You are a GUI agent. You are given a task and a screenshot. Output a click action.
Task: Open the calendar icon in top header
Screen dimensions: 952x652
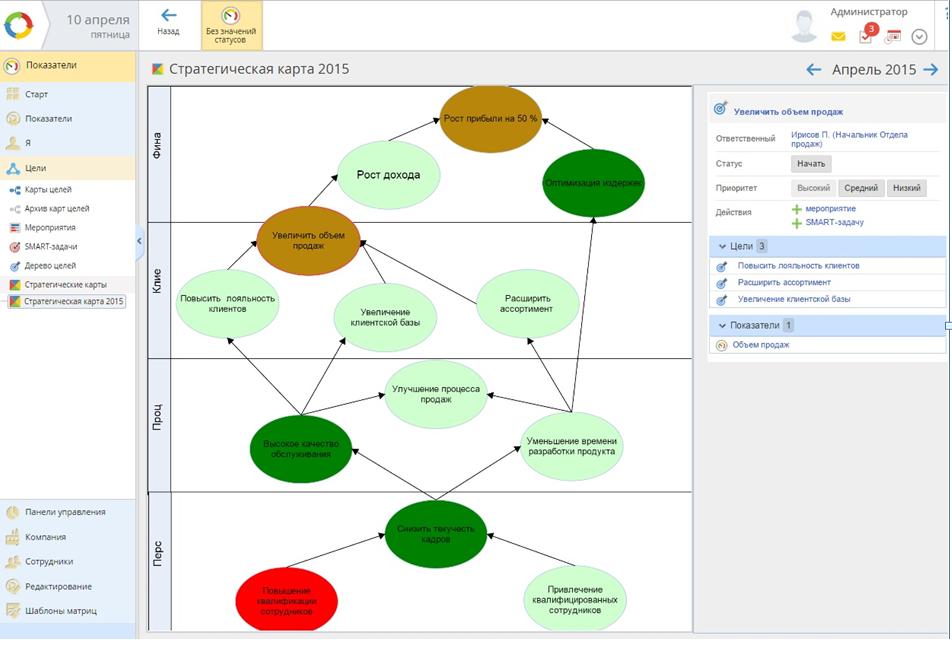click(893, 37)
